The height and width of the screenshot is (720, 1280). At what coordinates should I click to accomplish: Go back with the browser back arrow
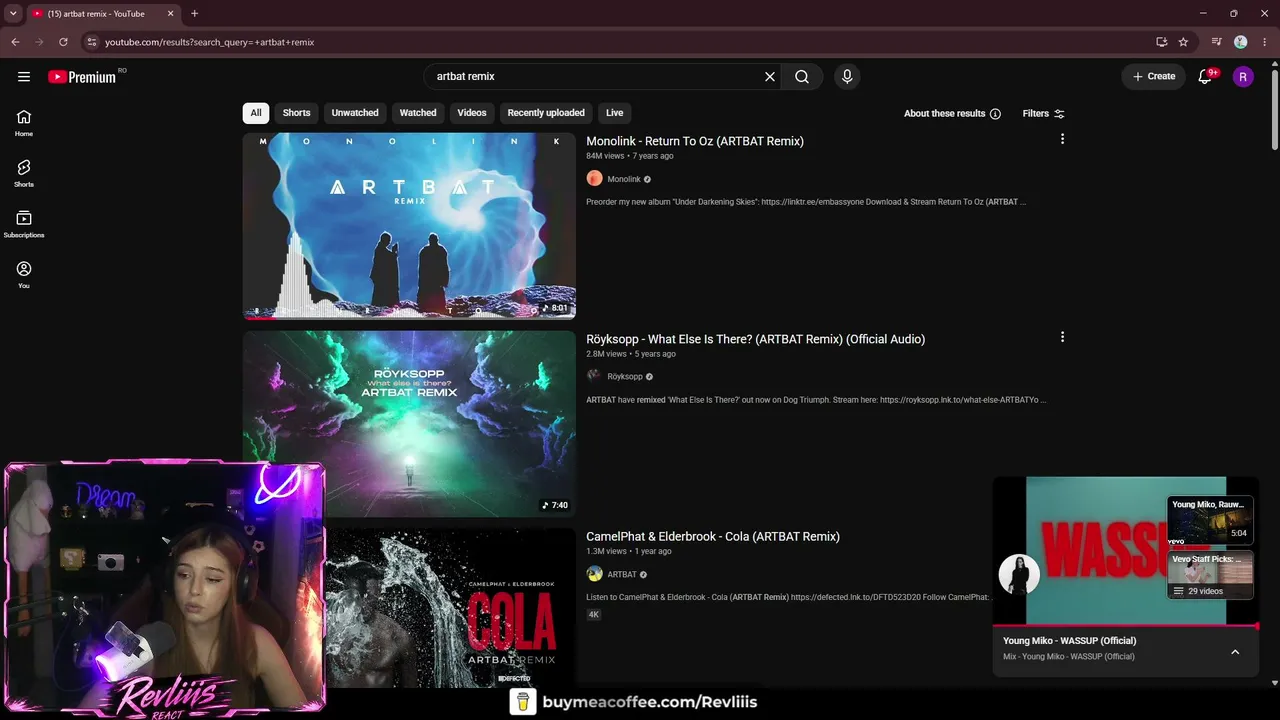coord(15,42)
